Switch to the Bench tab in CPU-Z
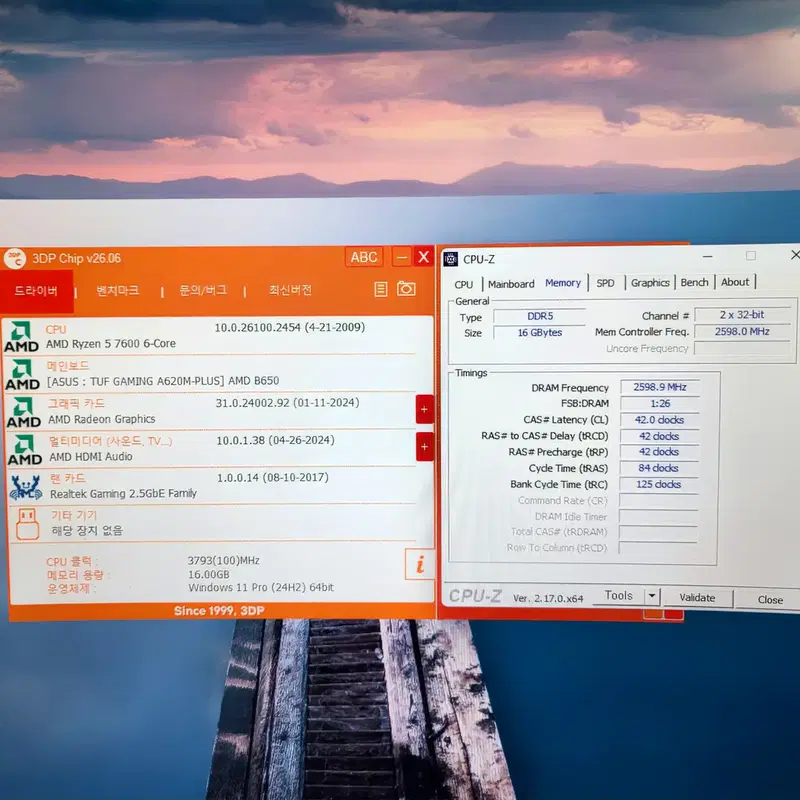 [694, 282]
